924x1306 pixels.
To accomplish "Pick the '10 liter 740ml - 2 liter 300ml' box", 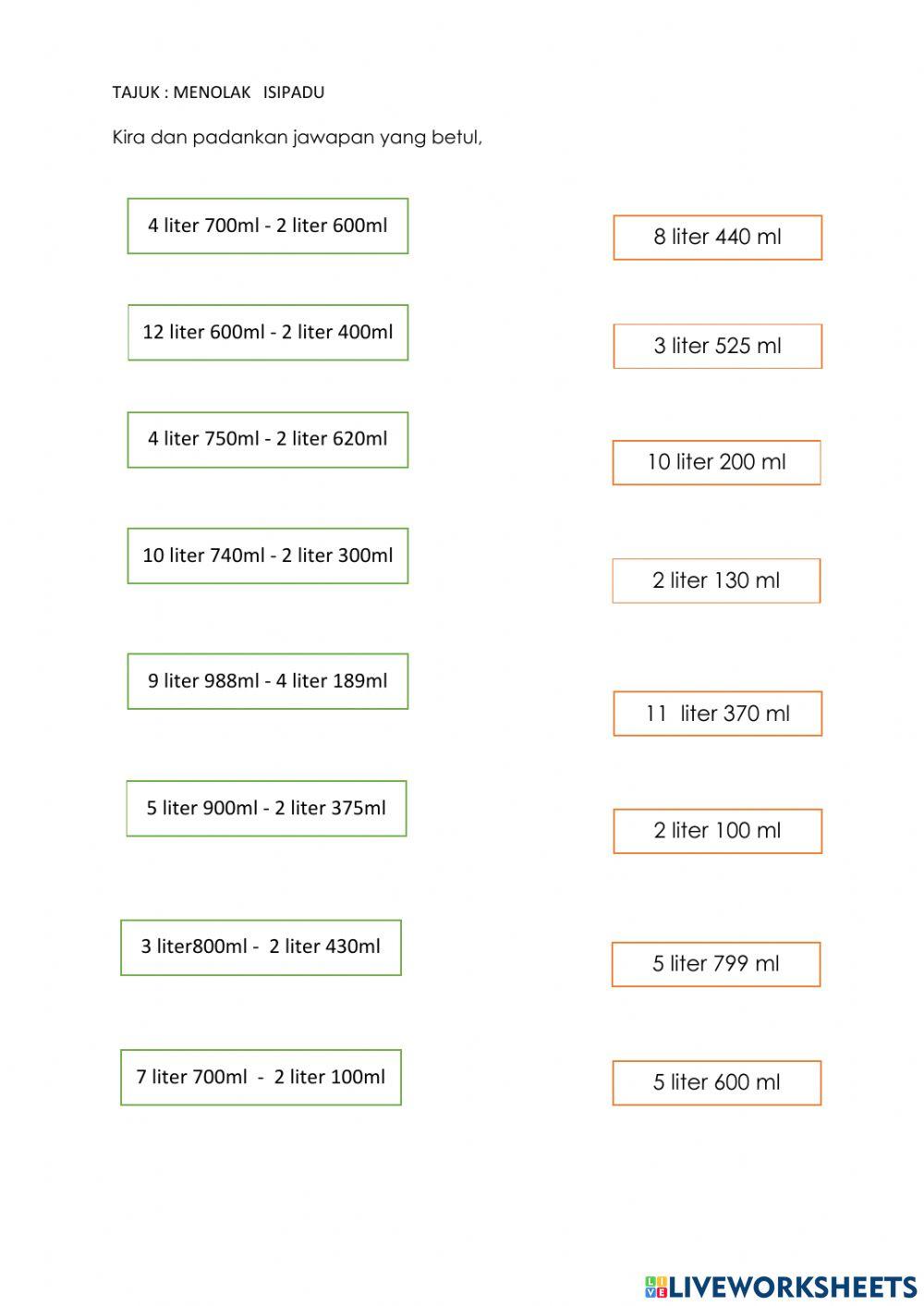I will (268, 556).
